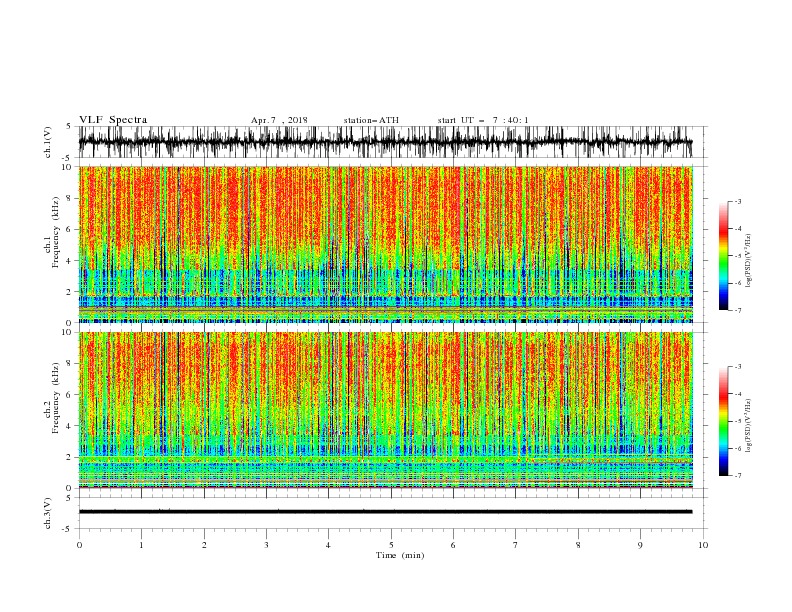
Task: Select the "start UT = 7:40:1" header text
Action: tap(483, 120)
